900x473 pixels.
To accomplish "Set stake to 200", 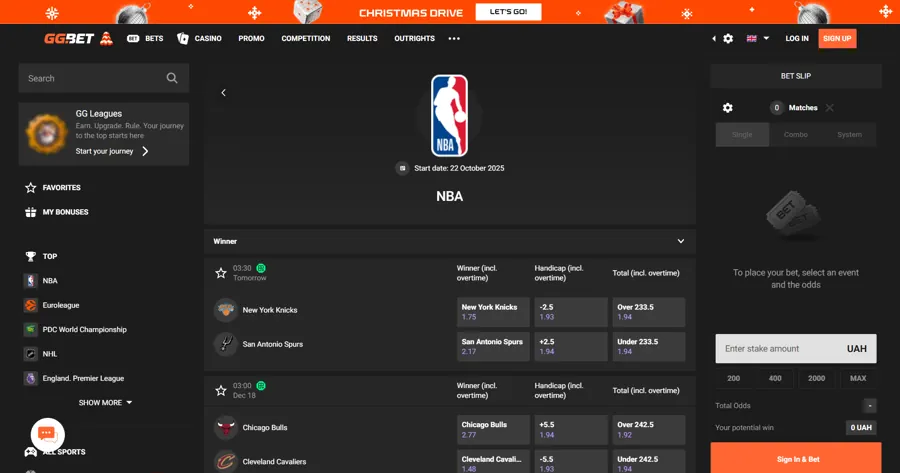I will pyautogui.click(x=734, y=378).
